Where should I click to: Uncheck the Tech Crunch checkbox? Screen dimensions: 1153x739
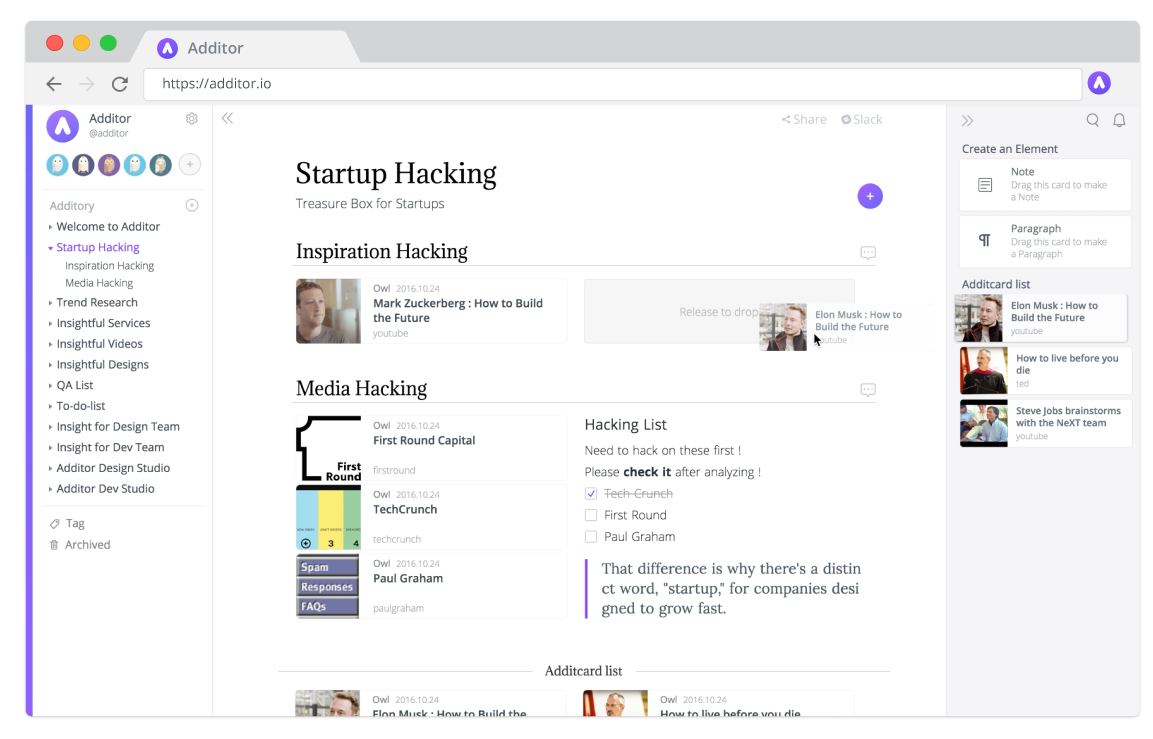(591, 493)
